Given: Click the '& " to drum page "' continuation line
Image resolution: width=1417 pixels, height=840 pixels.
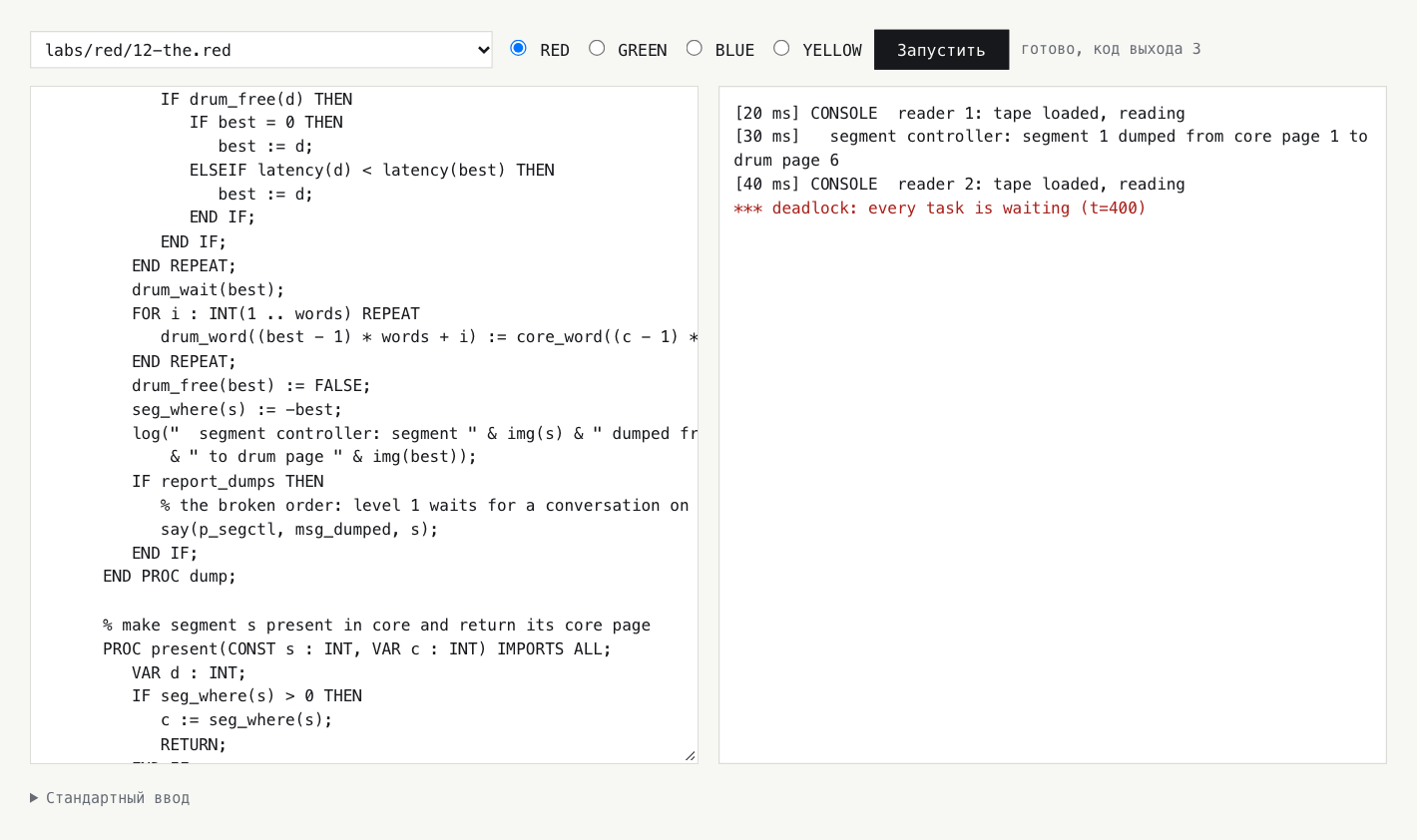Looking at the screenshot, I should (x=323, y=457).
